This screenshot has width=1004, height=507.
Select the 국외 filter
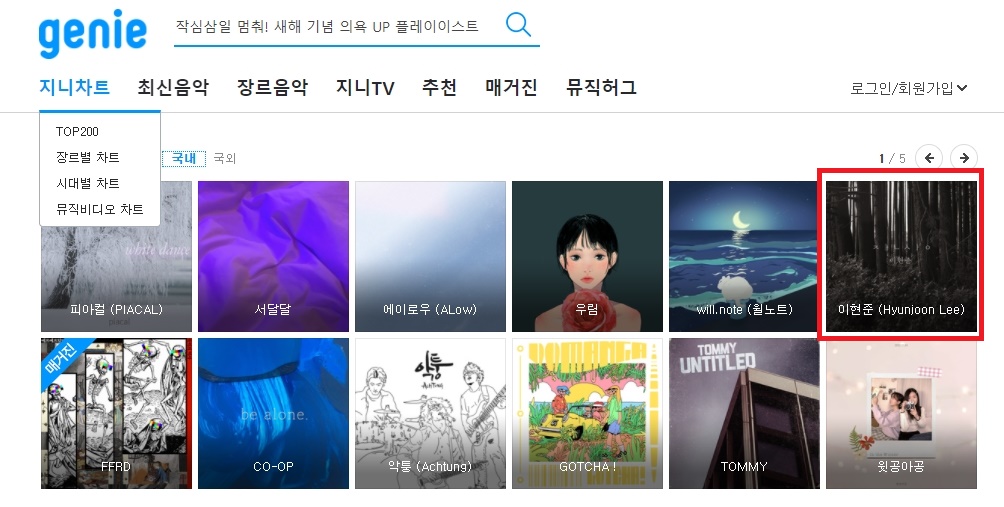tap(225, 158)
